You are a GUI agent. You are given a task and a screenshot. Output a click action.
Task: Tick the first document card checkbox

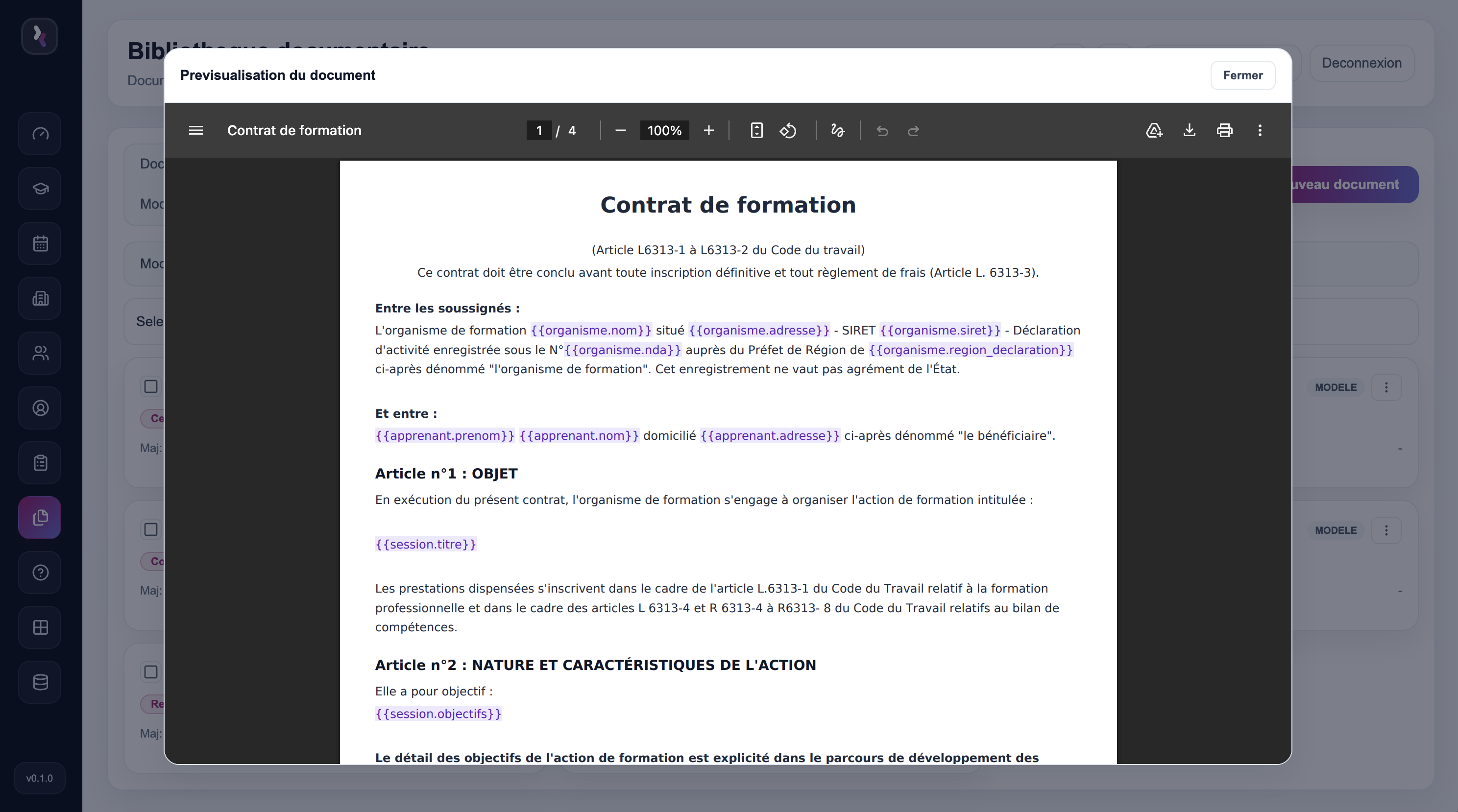click(150, 386)
